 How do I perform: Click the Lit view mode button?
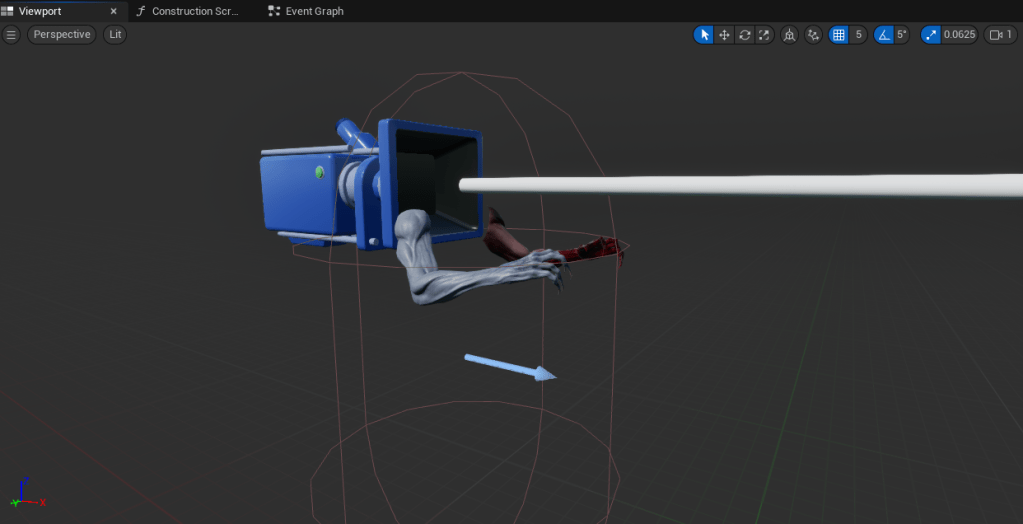pos(115,35)
